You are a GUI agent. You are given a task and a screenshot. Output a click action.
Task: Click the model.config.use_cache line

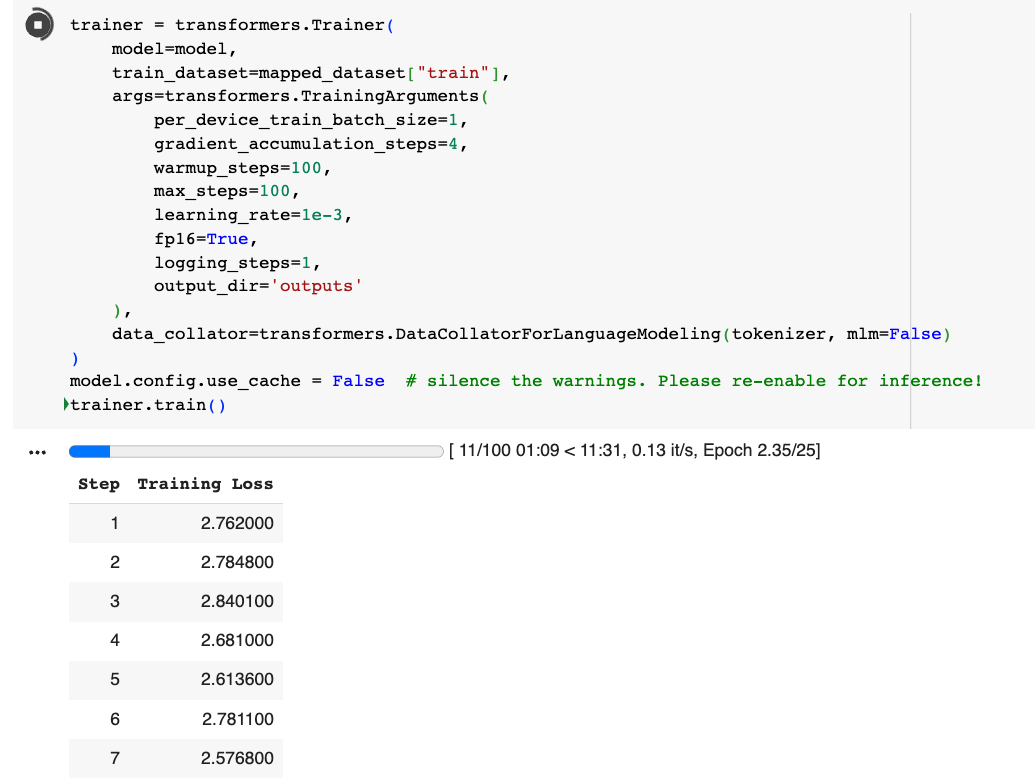(227, 381)
